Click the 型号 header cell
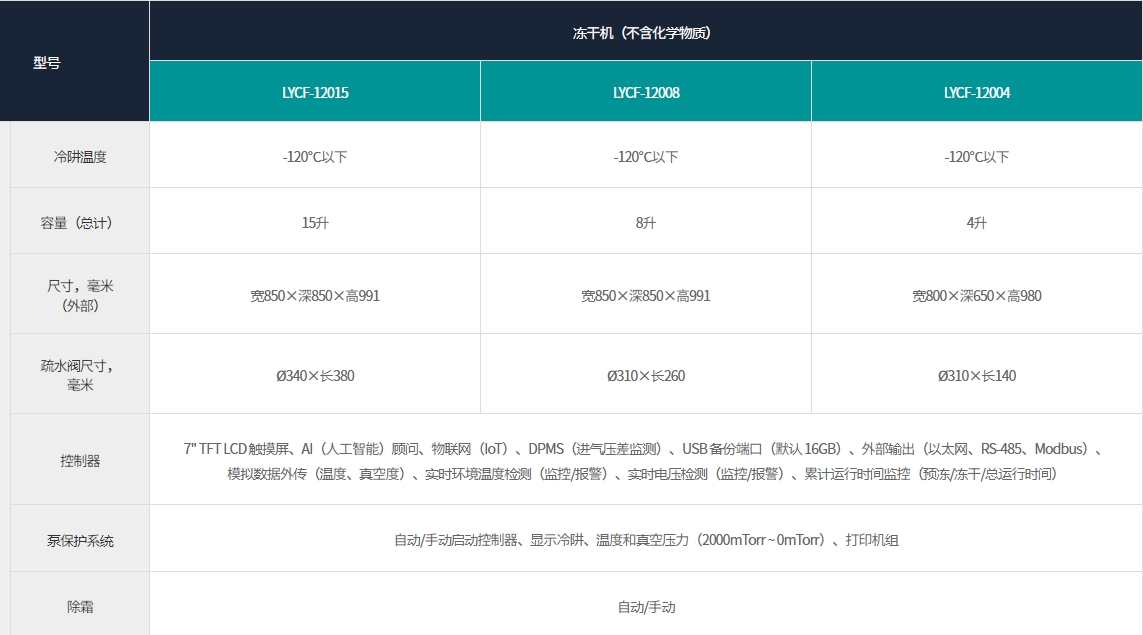 (47, 62)
